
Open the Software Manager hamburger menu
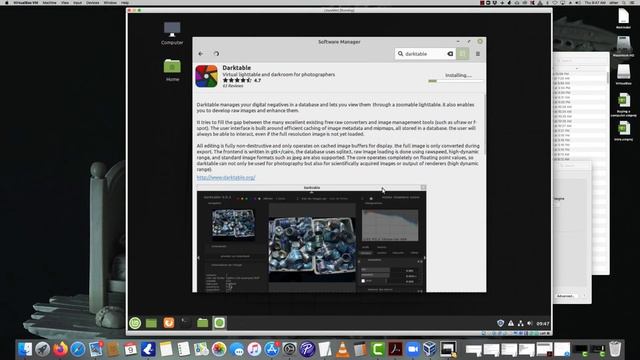(478, 54)
